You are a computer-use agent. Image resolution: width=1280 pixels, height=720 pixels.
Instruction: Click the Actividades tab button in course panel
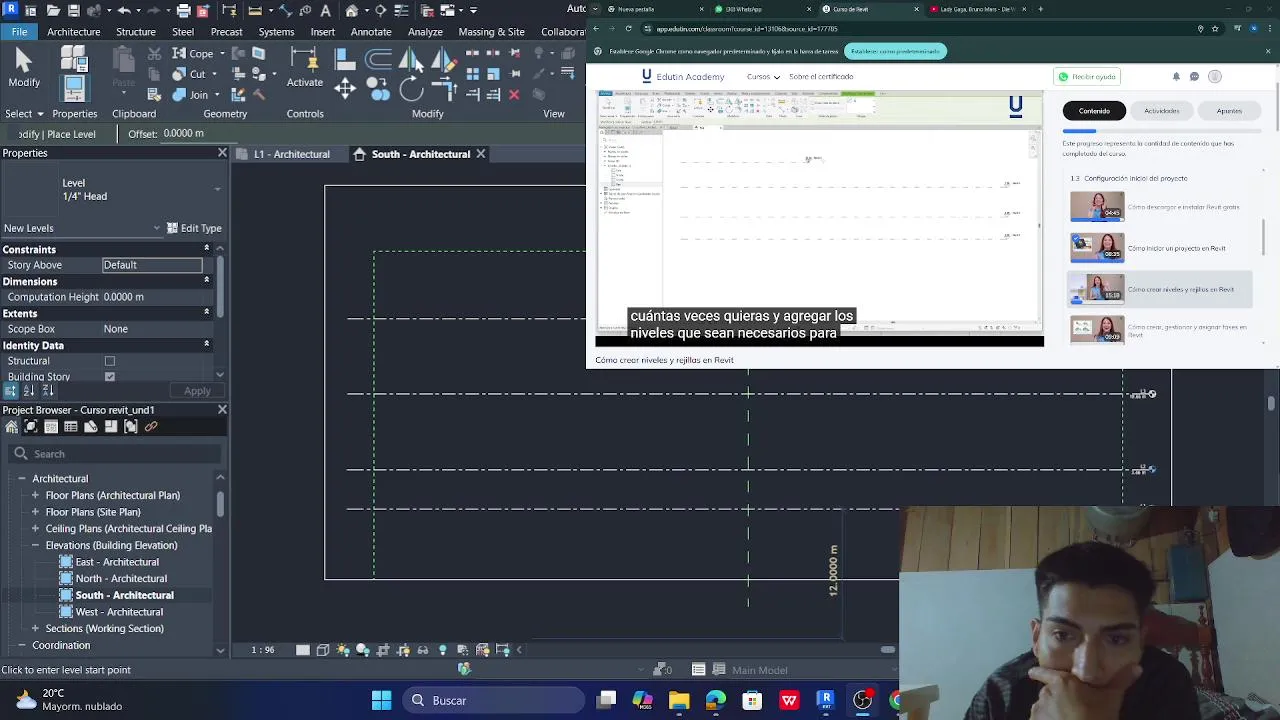[1161, 111]
